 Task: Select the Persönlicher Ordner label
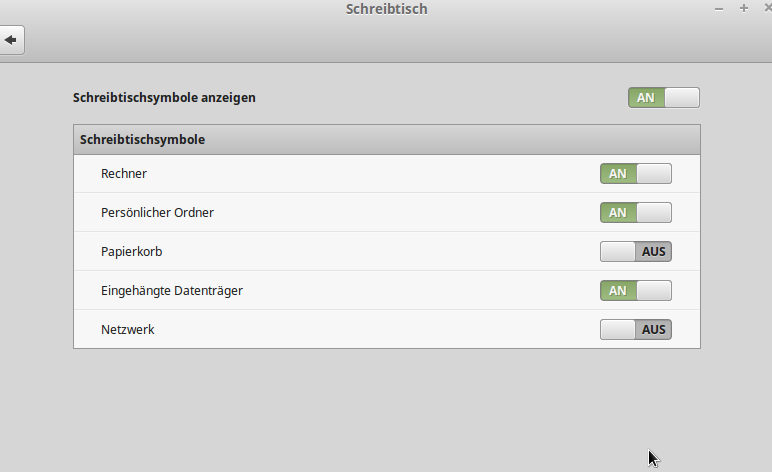(x=157, y=213)
